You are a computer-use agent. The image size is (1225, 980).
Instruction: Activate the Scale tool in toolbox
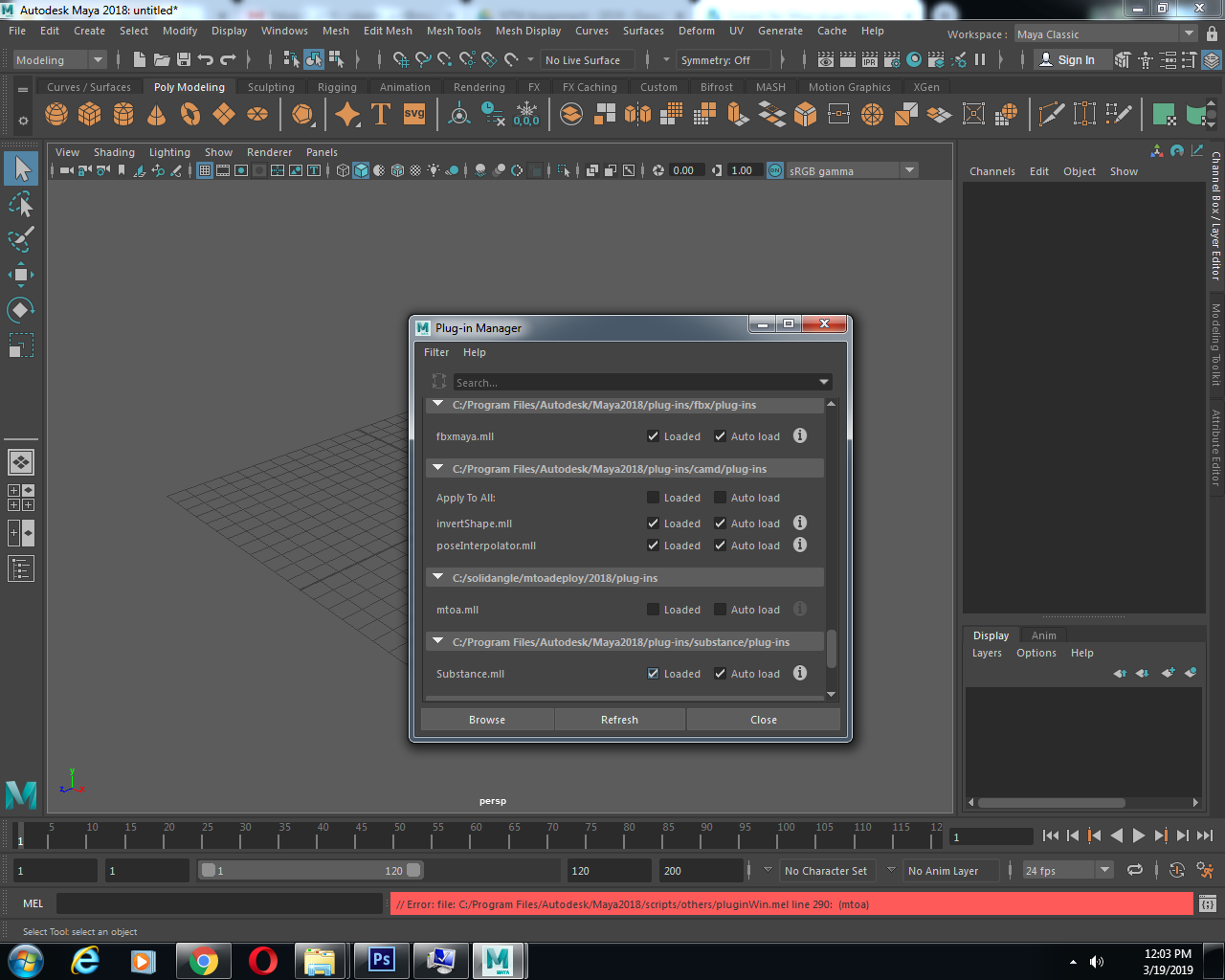click(21, 345)
